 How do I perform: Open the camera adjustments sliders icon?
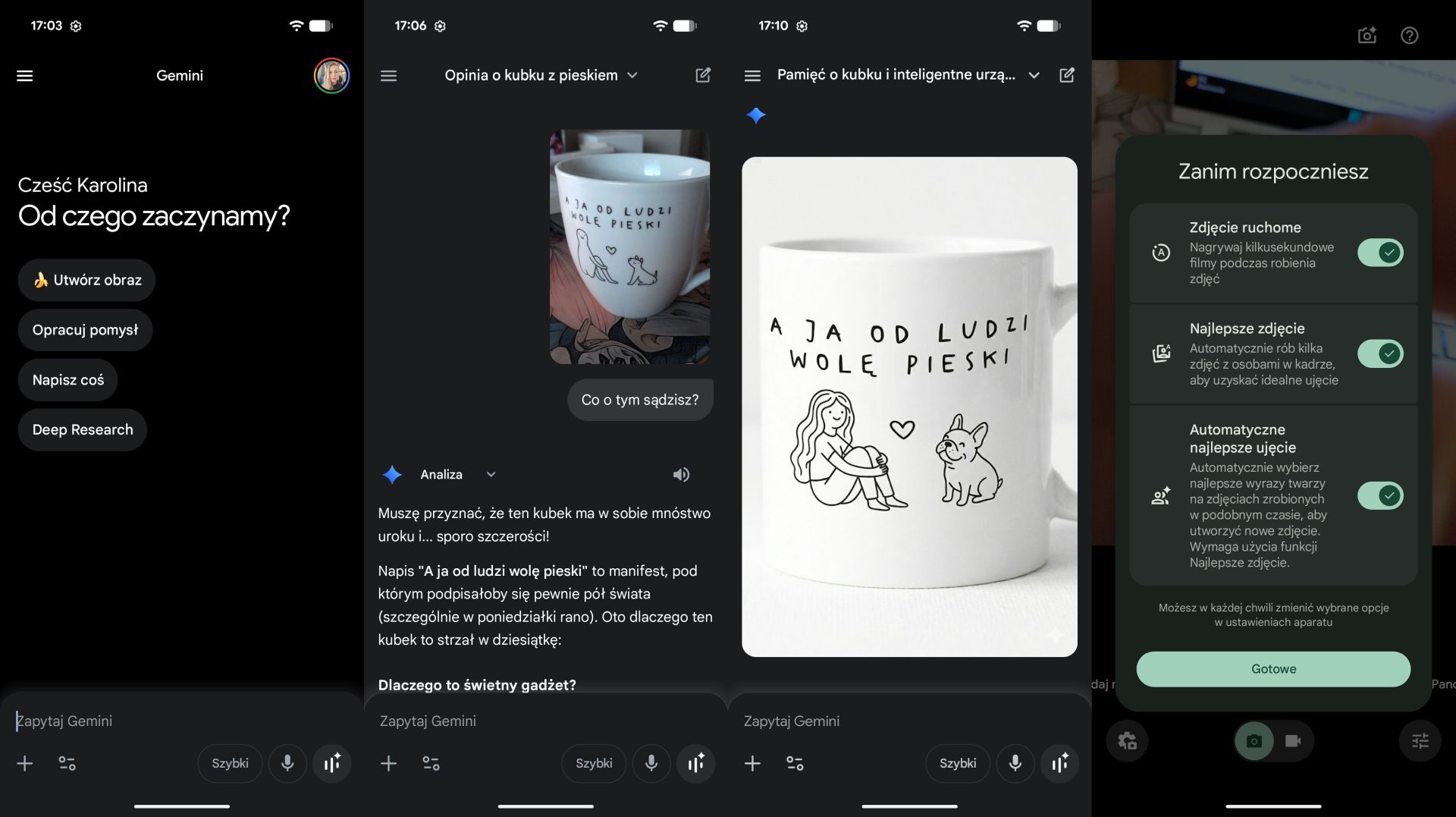tap(1420, 740)
